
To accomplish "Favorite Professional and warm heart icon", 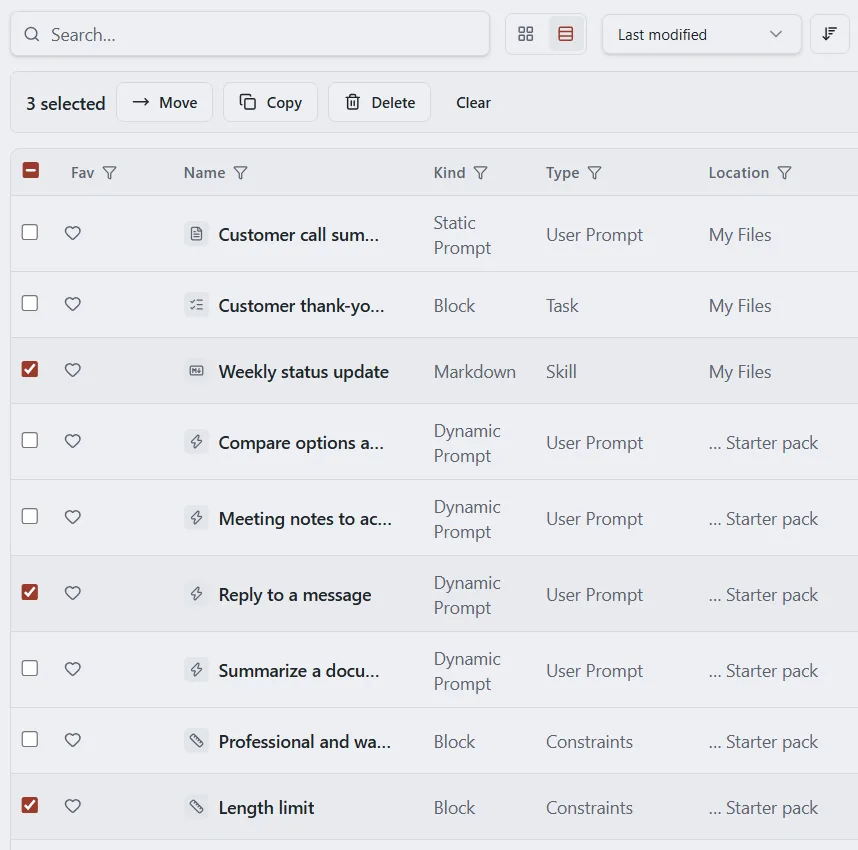I will pyautogui.click(x=73, y=741).
